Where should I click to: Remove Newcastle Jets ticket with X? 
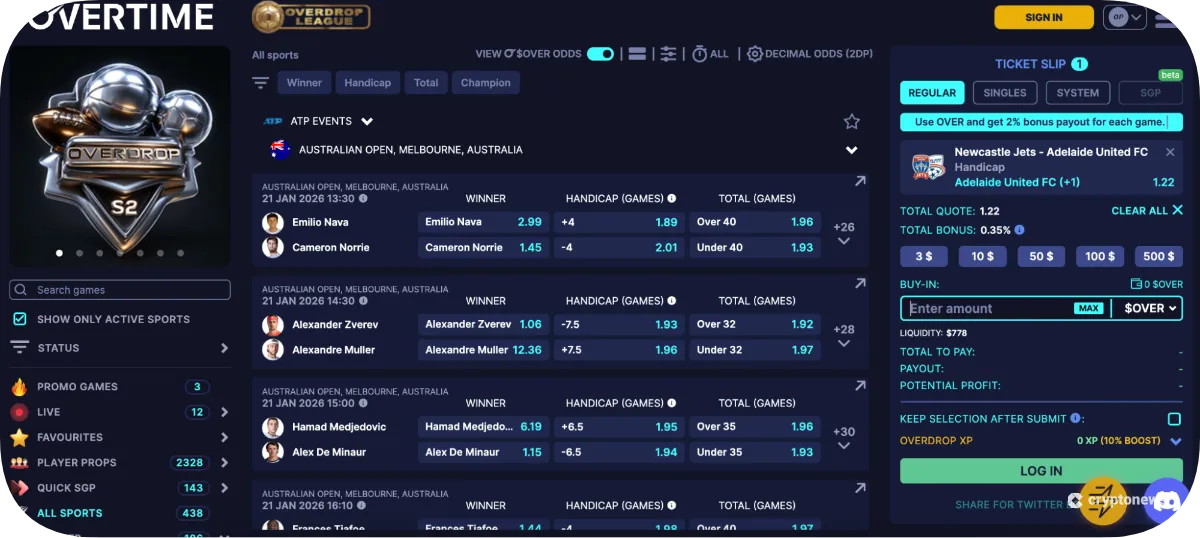[x=1170, y=152]
